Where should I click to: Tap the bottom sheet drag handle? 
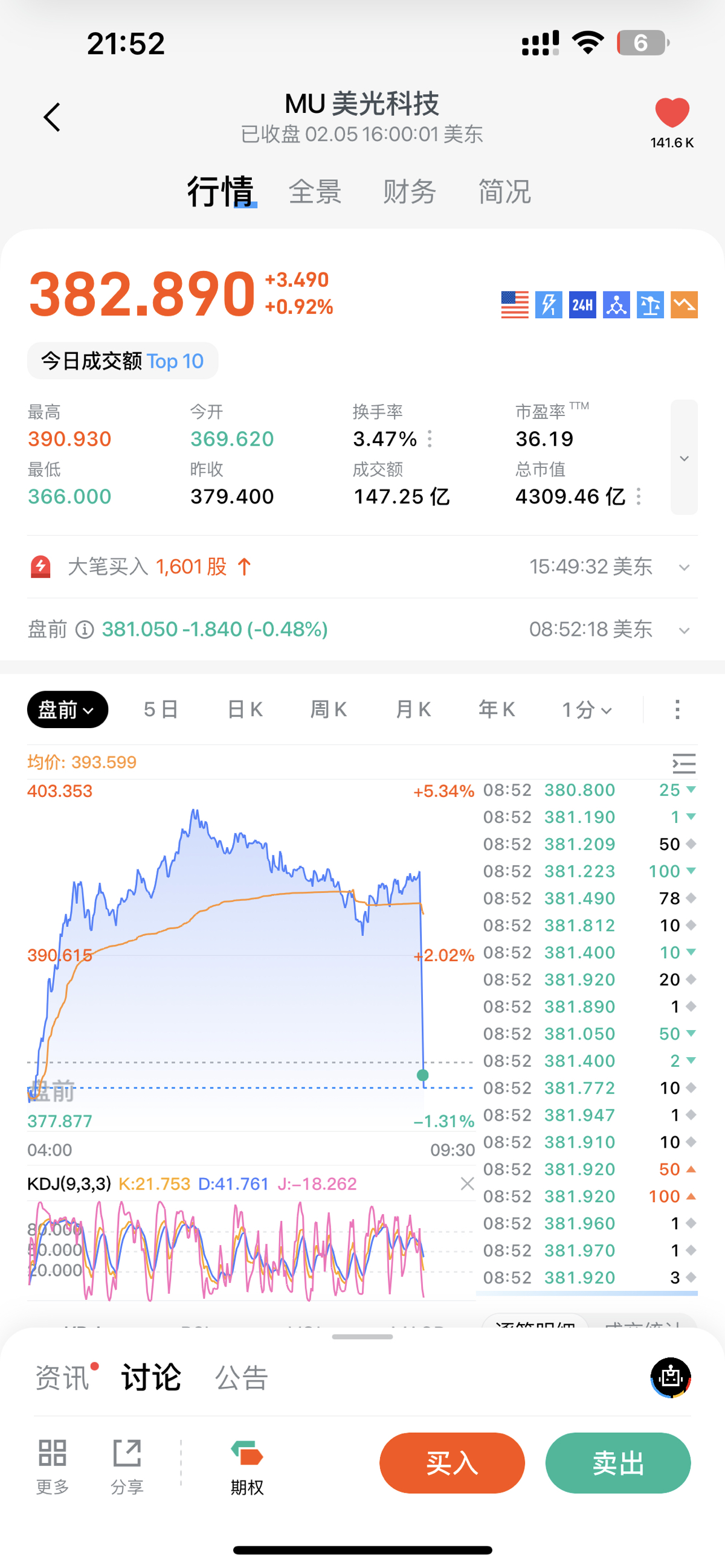point(362,1337)
